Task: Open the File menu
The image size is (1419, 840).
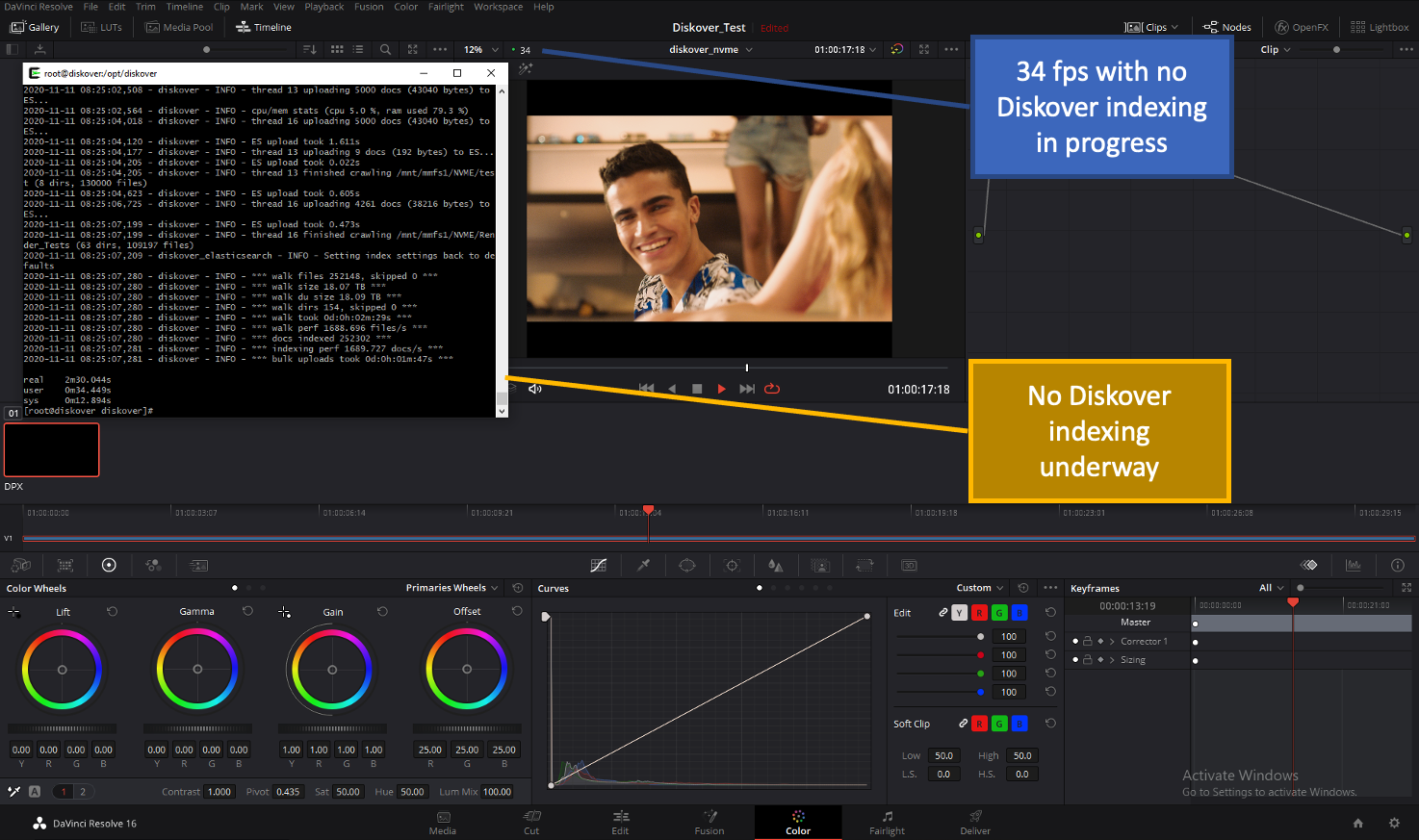Action: point(90,7)
